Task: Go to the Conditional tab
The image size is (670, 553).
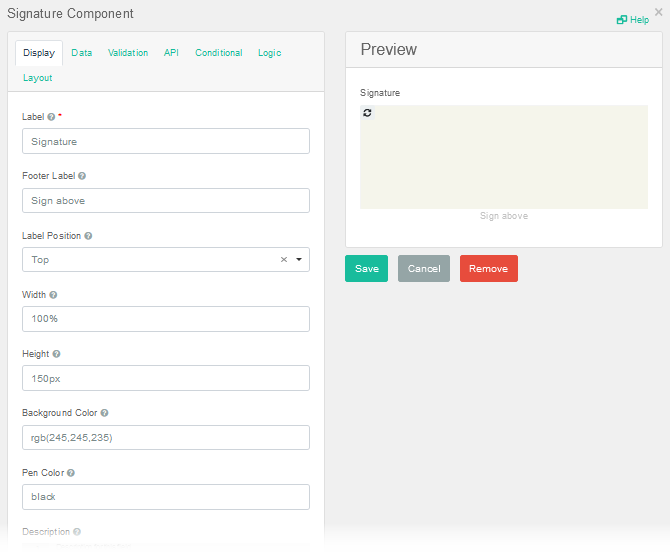Action: pos(218,53)
